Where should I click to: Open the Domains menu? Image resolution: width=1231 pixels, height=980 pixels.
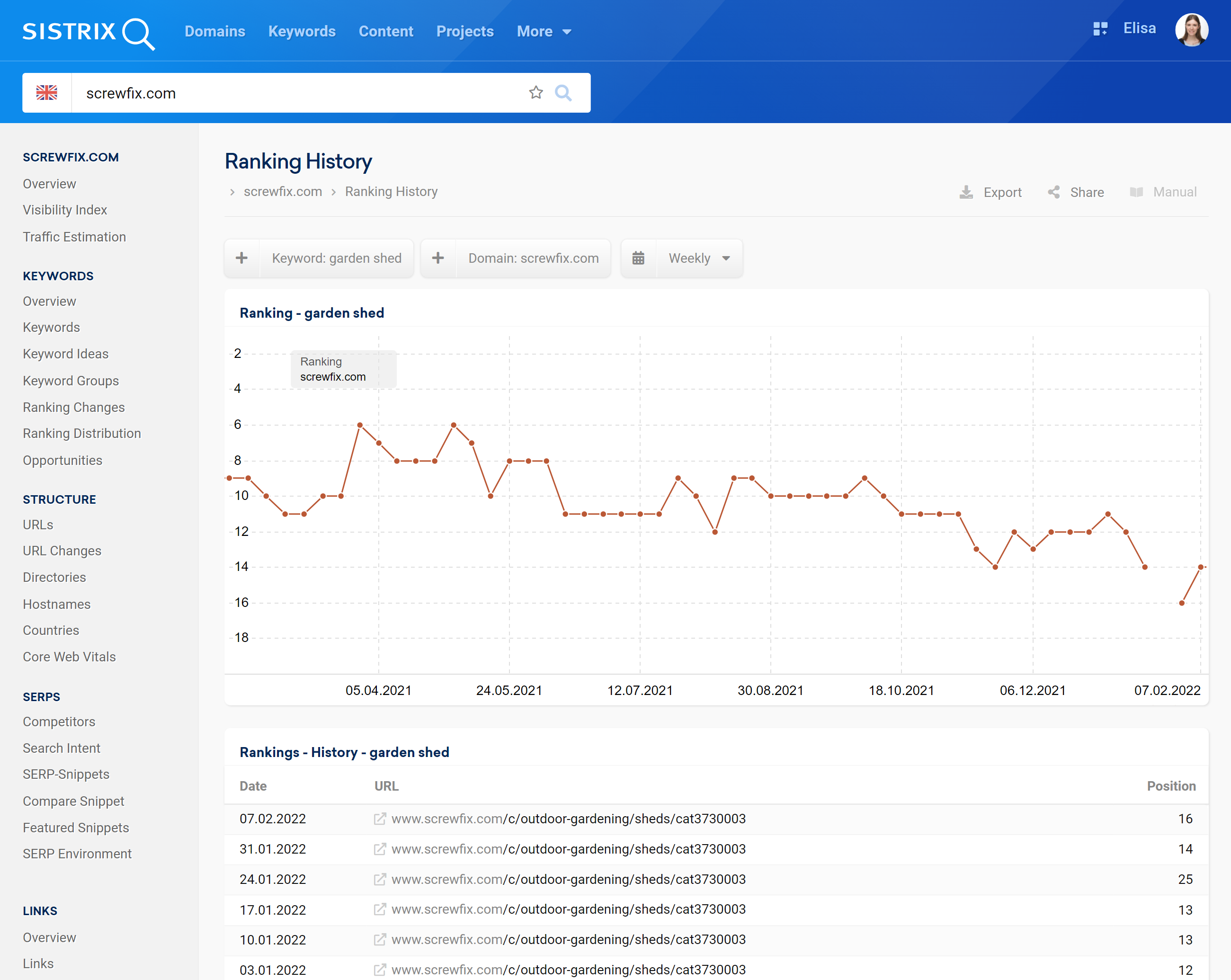click(214, 31)
